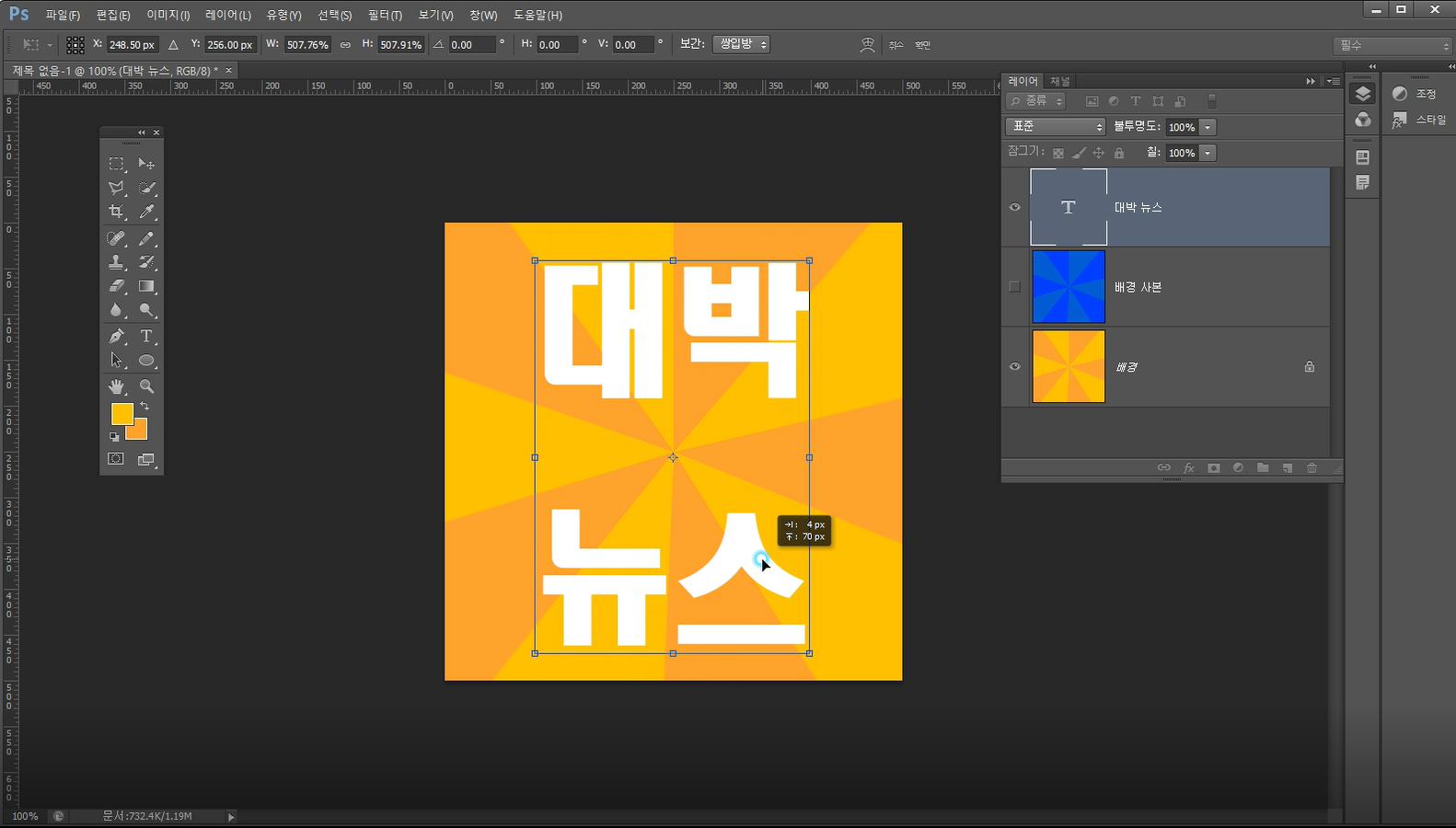Select the Quick Selection tool
Image resolution: width=1456 pixels, height=828 pixels.
coord(146,188)
